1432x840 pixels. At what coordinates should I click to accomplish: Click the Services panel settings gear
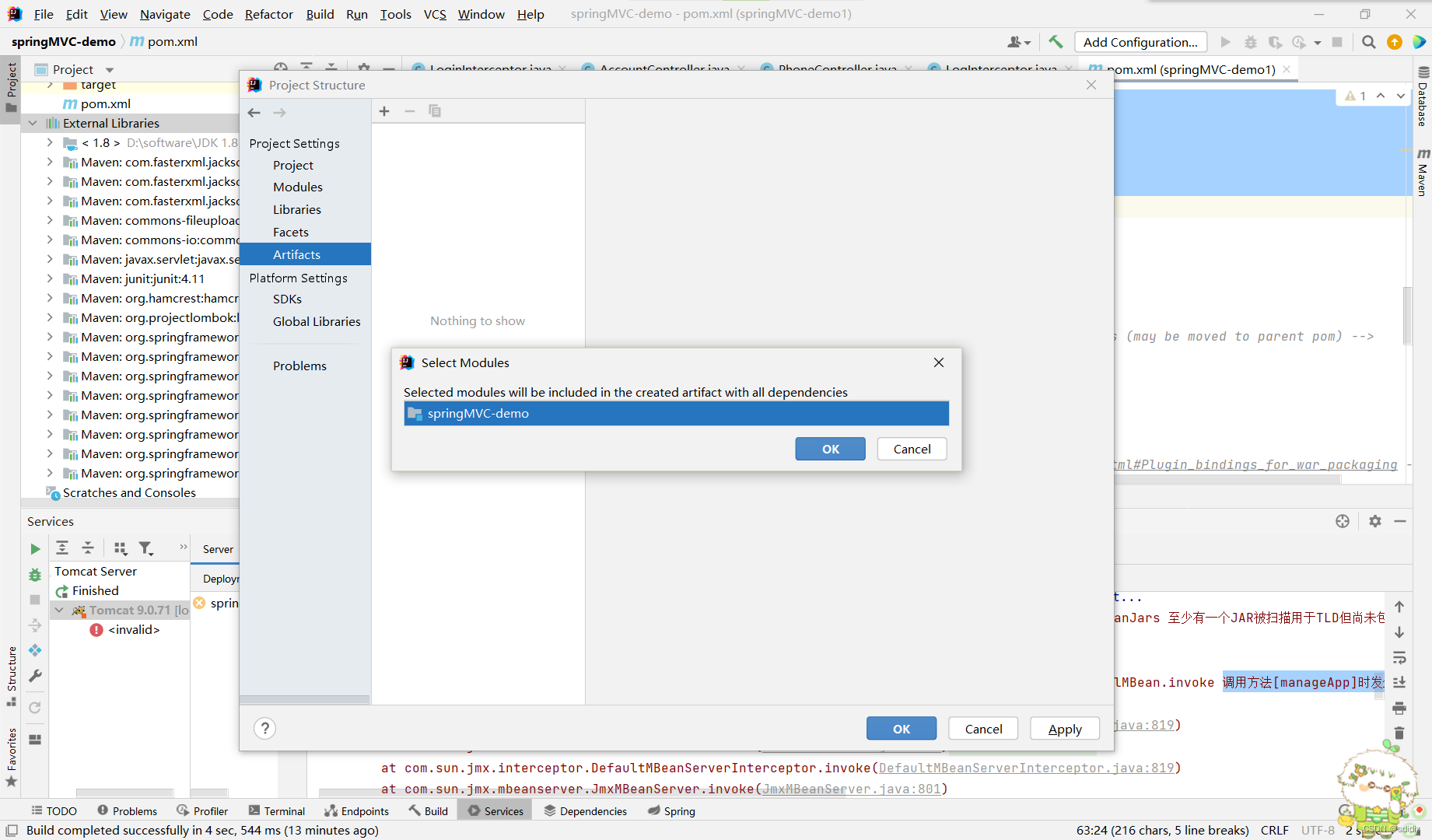(1375, 521)
